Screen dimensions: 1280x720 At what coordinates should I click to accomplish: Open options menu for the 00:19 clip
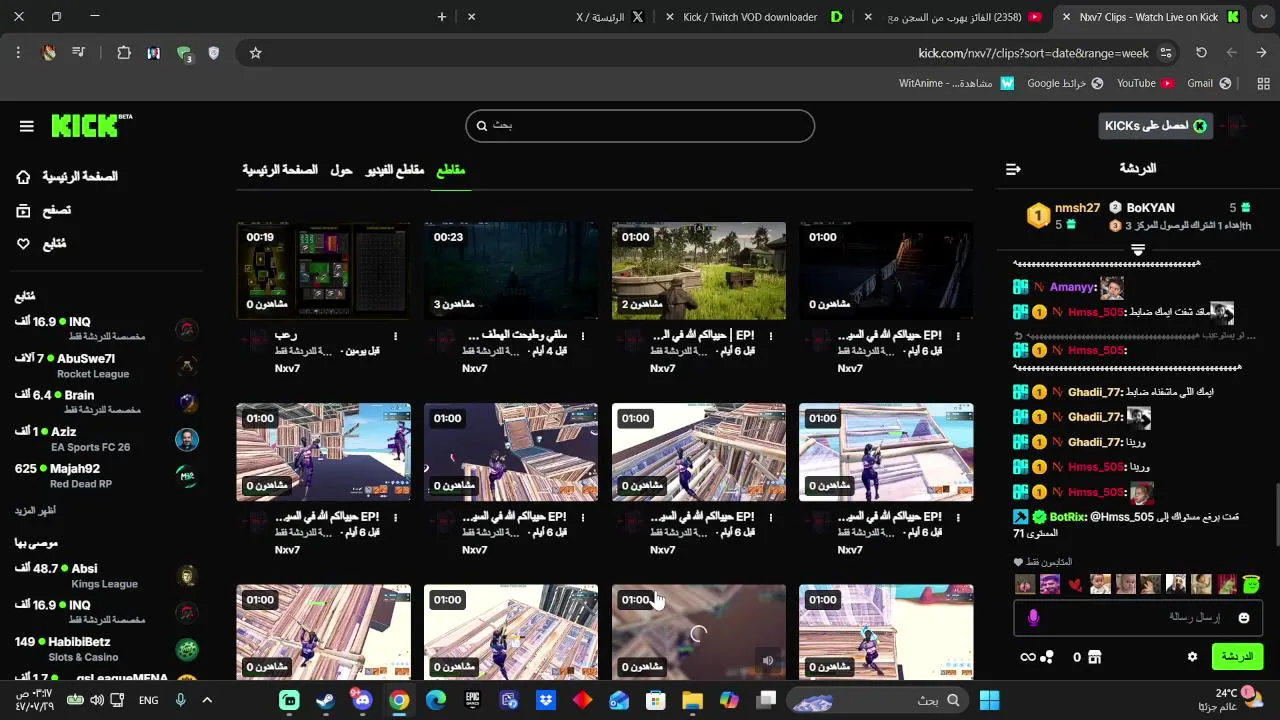tap(396, 336)
